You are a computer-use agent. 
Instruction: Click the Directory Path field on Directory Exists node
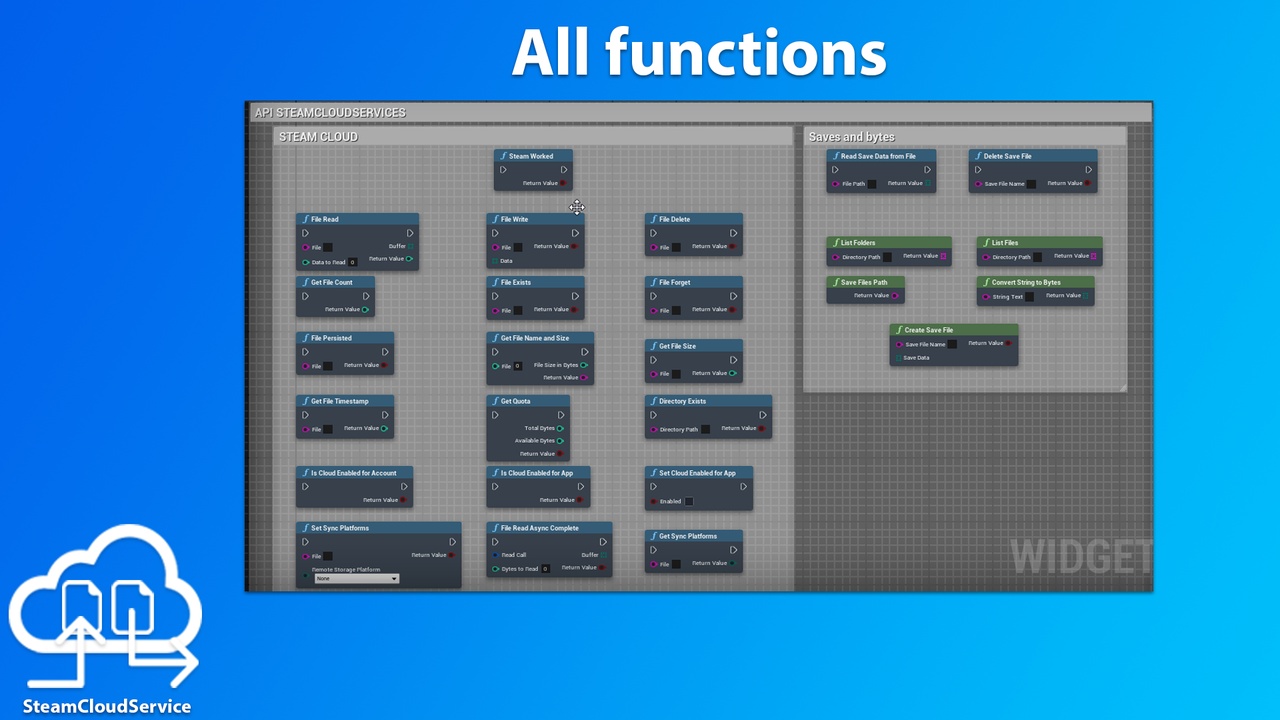(706, 429)
